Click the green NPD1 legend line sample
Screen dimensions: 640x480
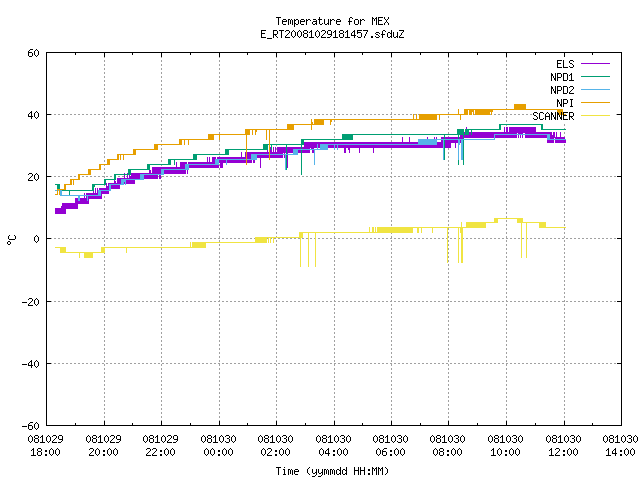tap(595, 76)
